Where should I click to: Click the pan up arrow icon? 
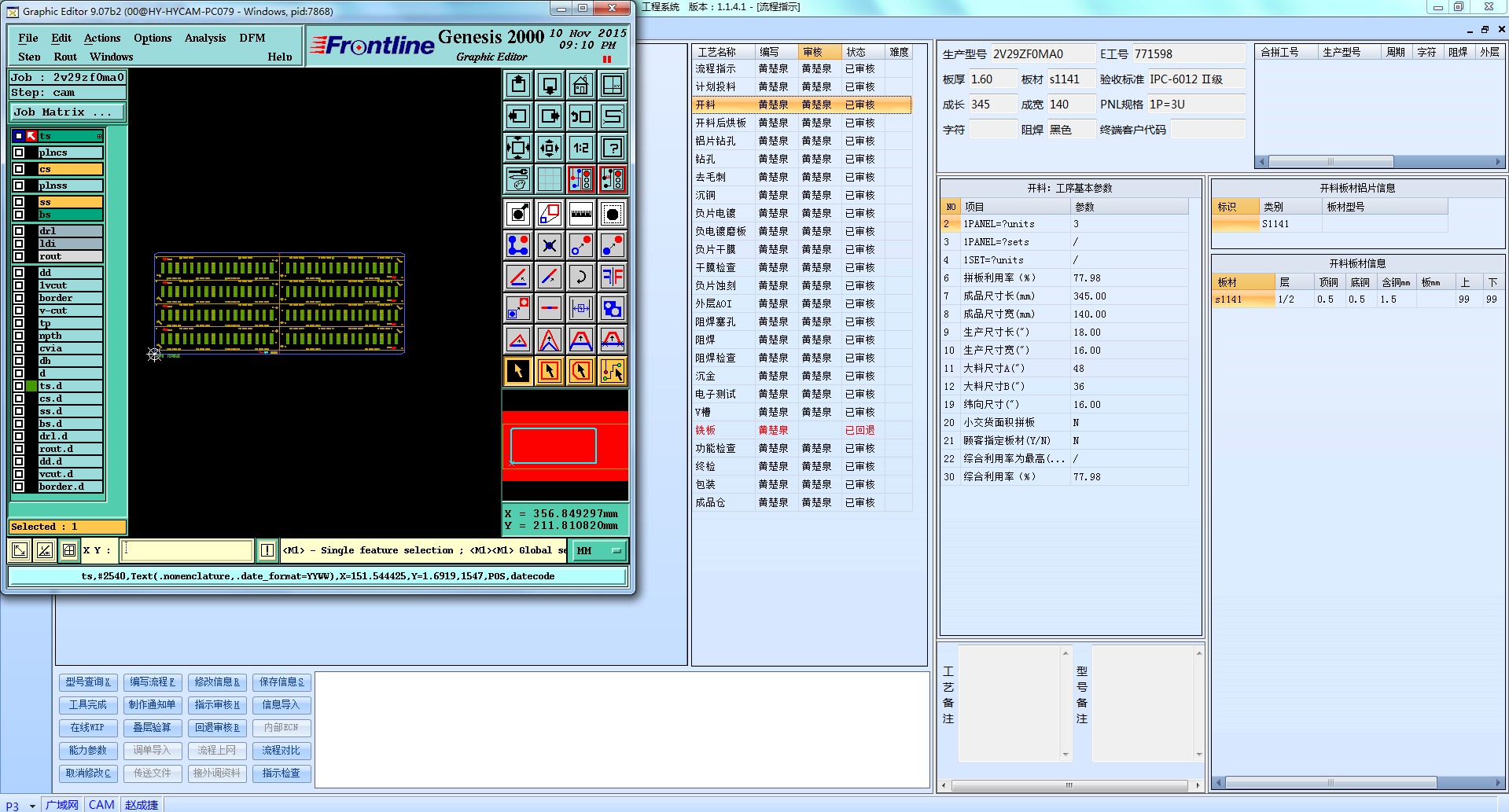518,84
